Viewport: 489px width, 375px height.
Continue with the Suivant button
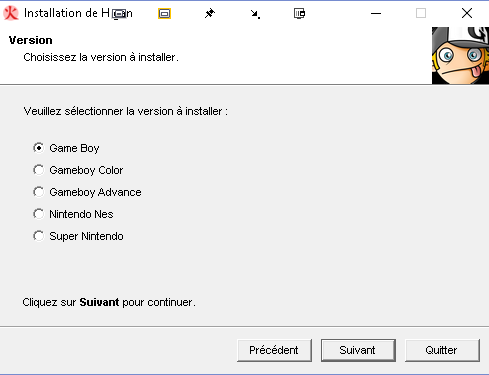358,350
